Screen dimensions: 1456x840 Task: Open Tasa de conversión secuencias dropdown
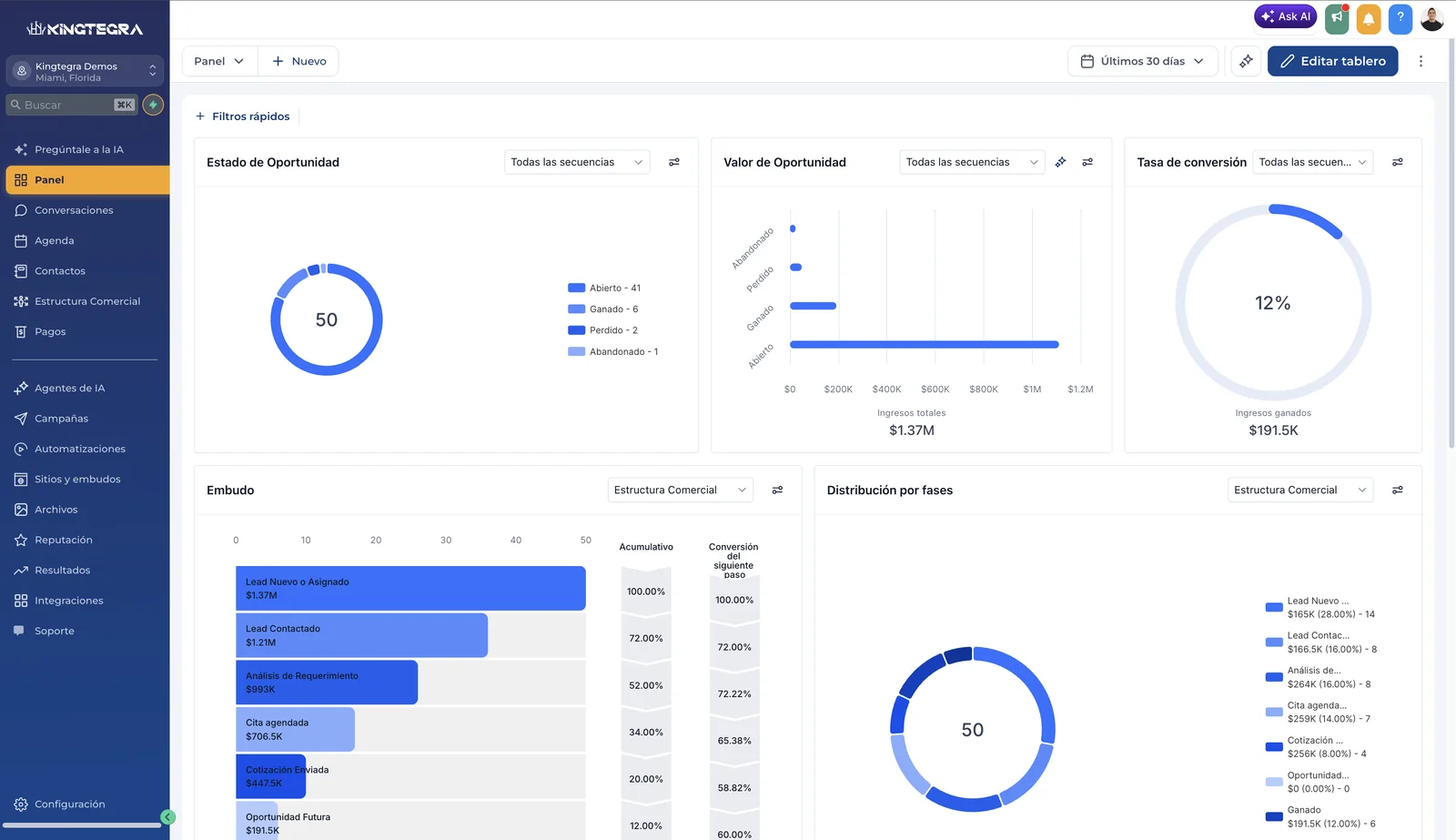(x=1312, y=162)
